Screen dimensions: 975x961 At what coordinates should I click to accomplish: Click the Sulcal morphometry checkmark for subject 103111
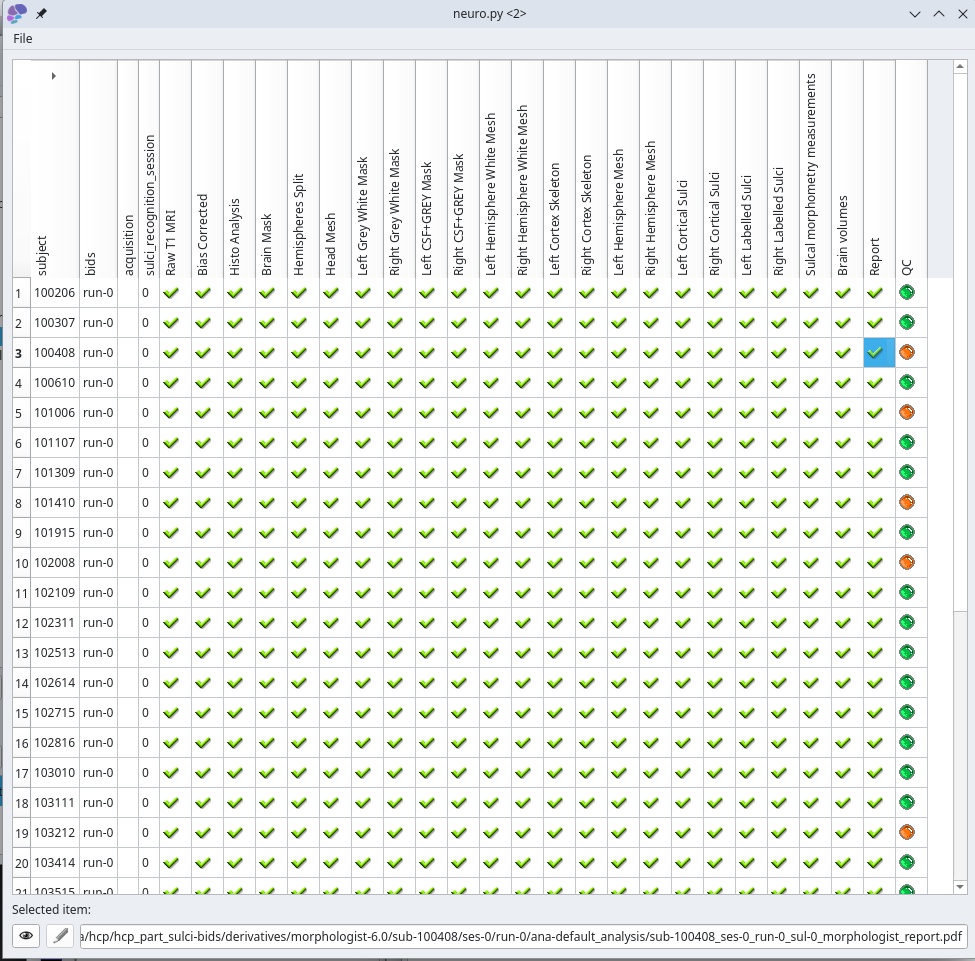click(x=811, y=802)
